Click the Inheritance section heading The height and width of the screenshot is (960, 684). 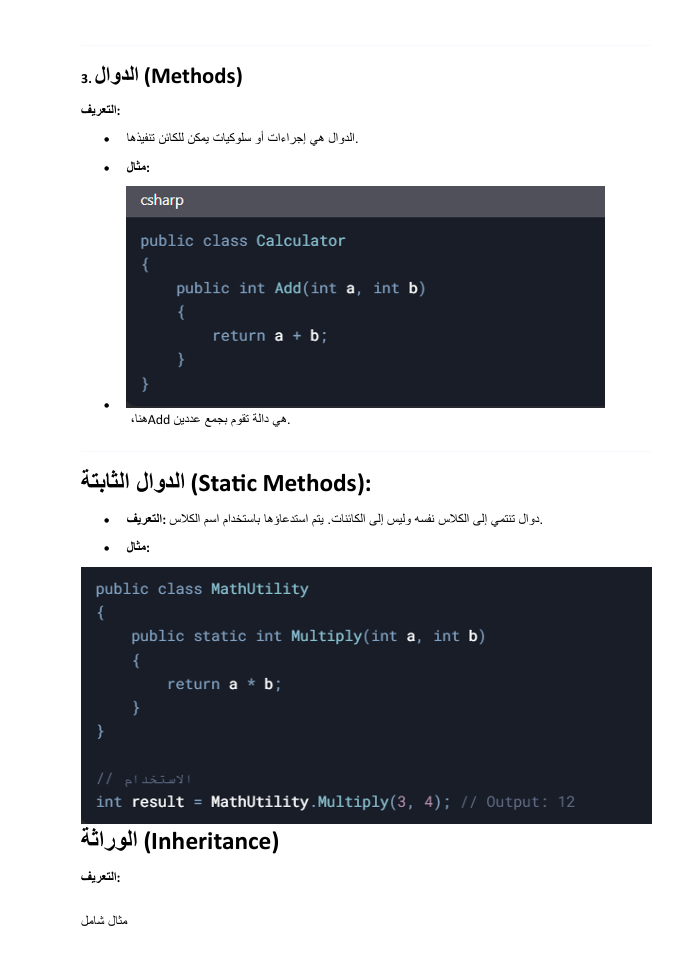click(180, 841)
